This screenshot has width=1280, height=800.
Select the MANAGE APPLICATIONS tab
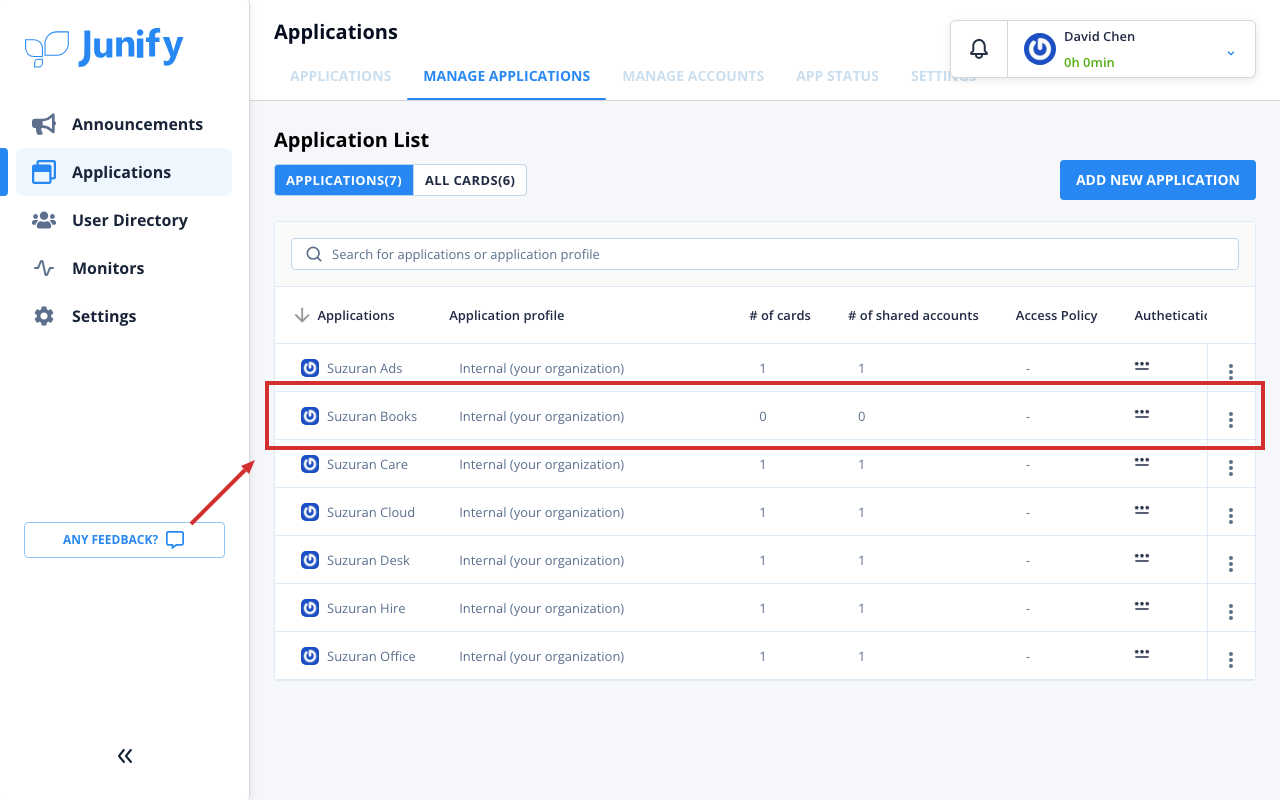pos(507,76)
